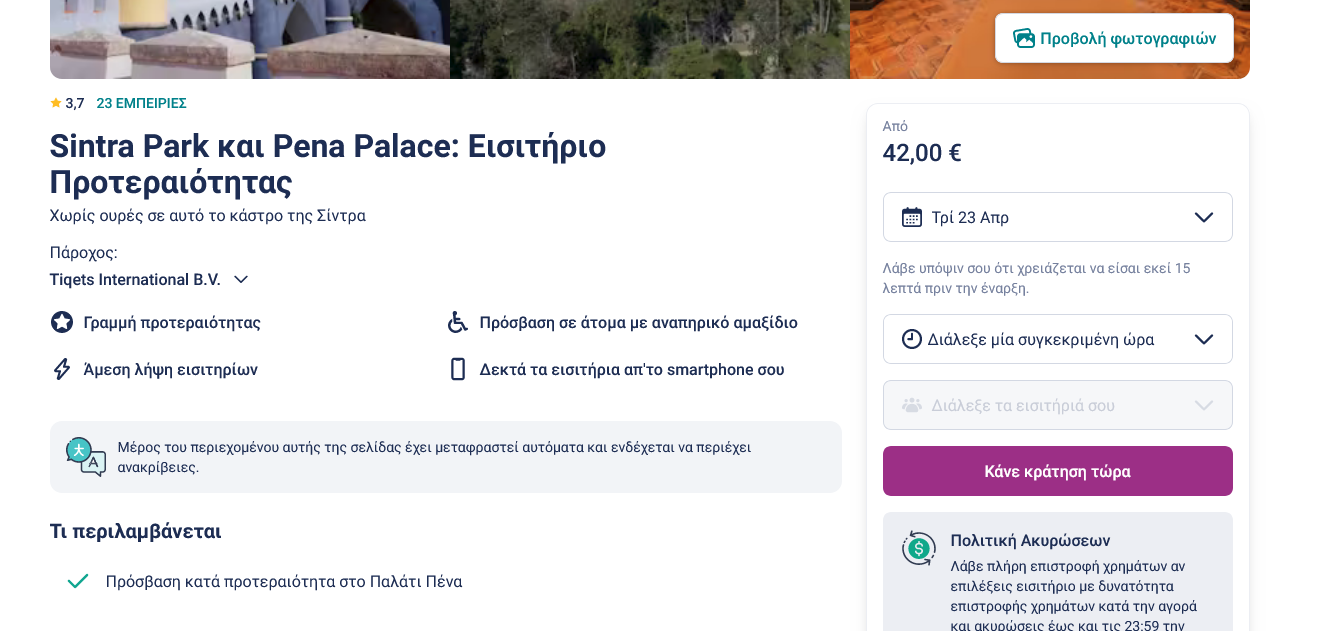This screenshot has width=1337, height=631.
Task: Expand the Tiqets International B.V. provider chevron
Action: coord(241,280)
